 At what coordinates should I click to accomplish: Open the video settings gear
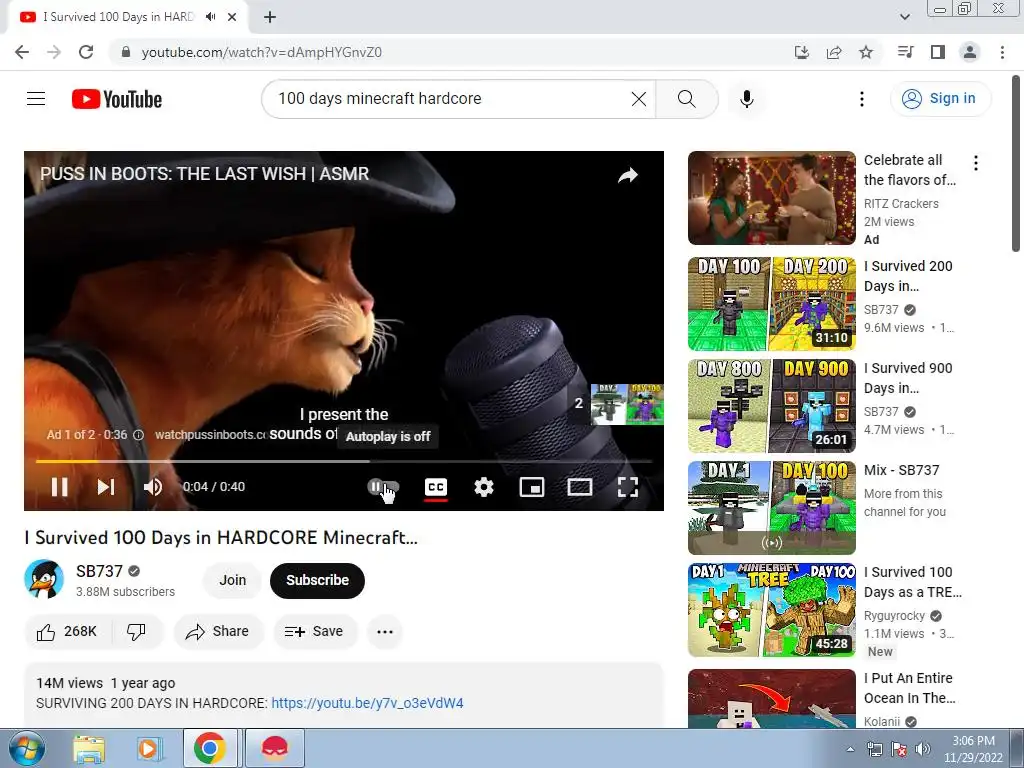point(484,487)
